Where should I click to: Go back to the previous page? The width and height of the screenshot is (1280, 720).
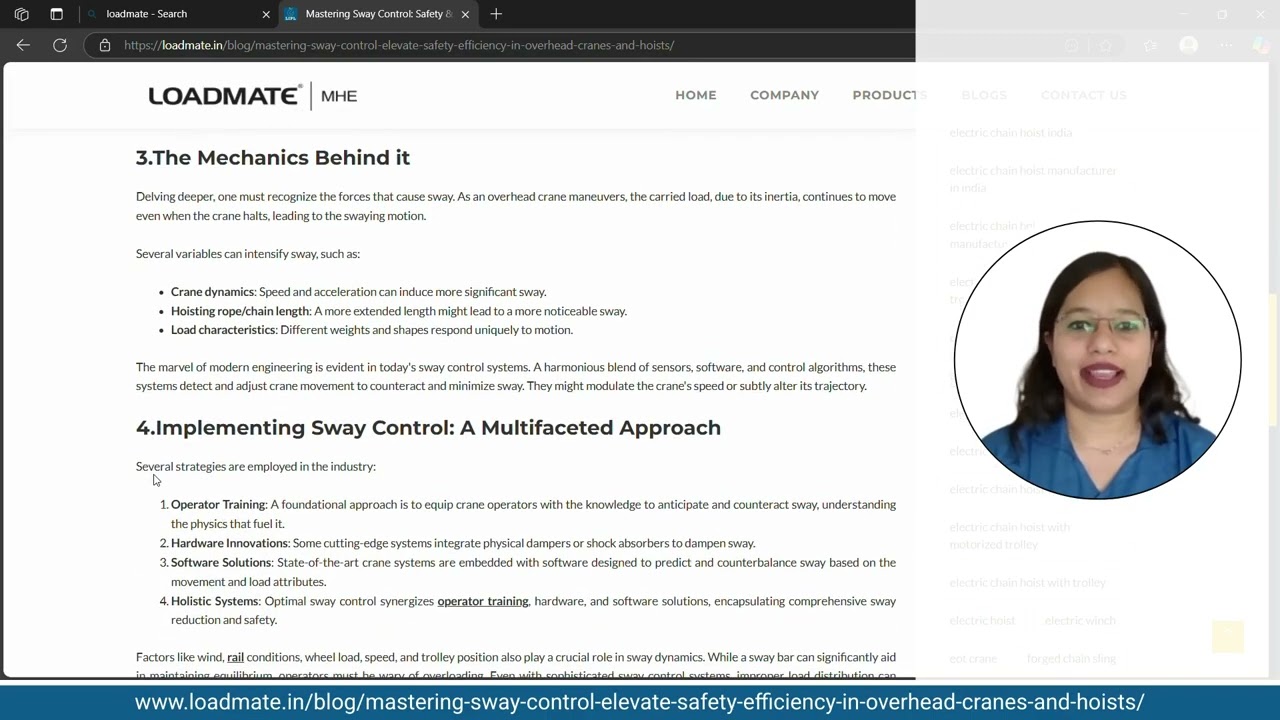[23, 45]
